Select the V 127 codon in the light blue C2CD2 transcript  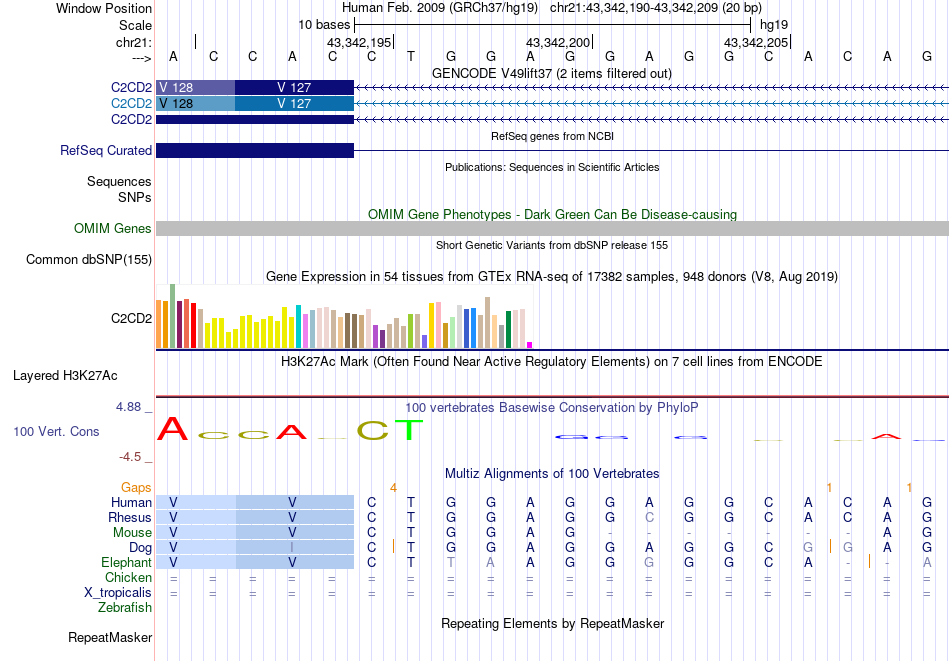294,104
